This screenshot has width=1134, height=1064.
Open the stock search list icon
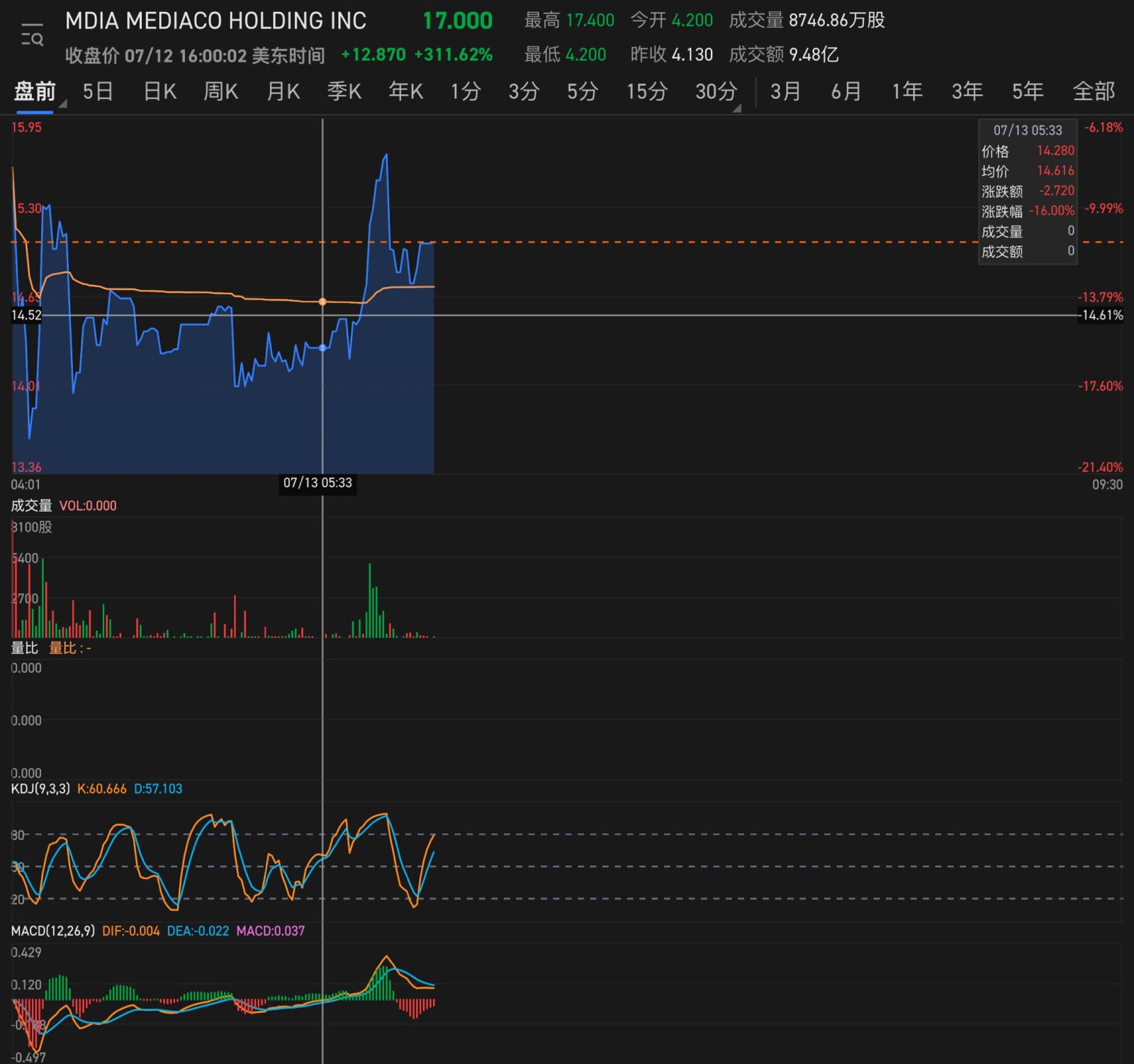pyautogui.click(x=32, y=35)
